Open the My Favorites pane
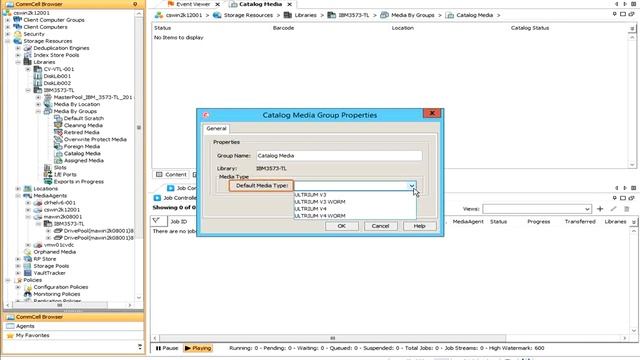This screenshot has height=360, width=640. pos(74,335)
